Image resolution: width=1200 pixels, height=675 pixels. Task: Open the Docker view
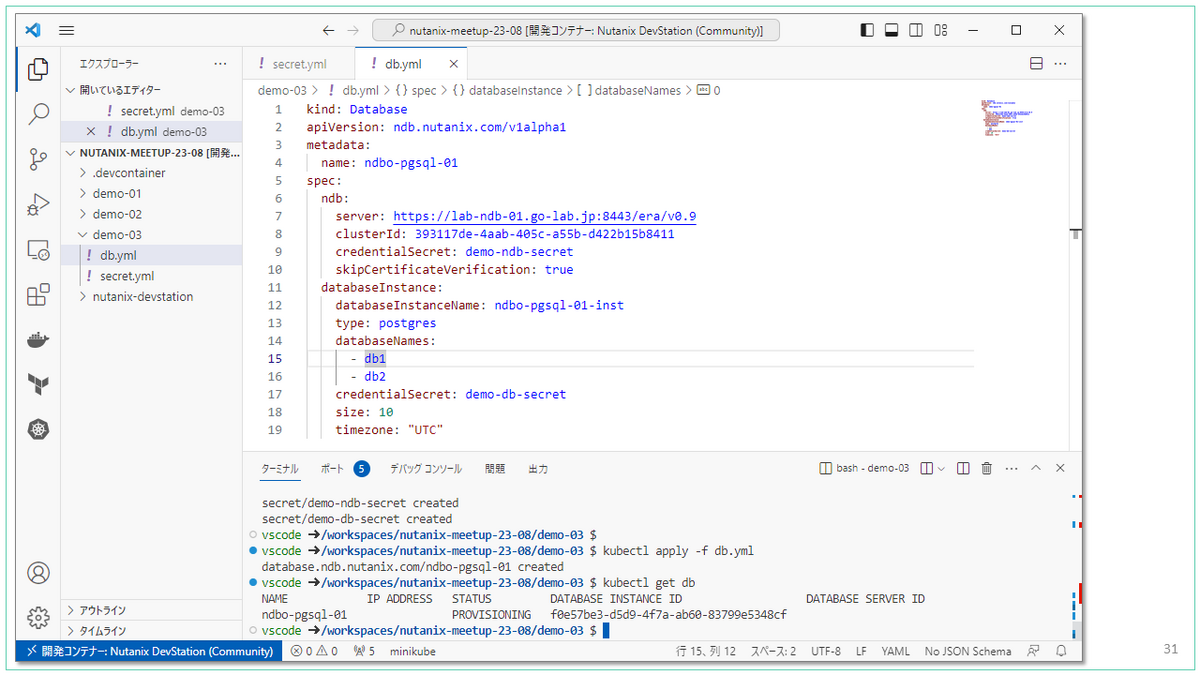click(x=38, y=340)
